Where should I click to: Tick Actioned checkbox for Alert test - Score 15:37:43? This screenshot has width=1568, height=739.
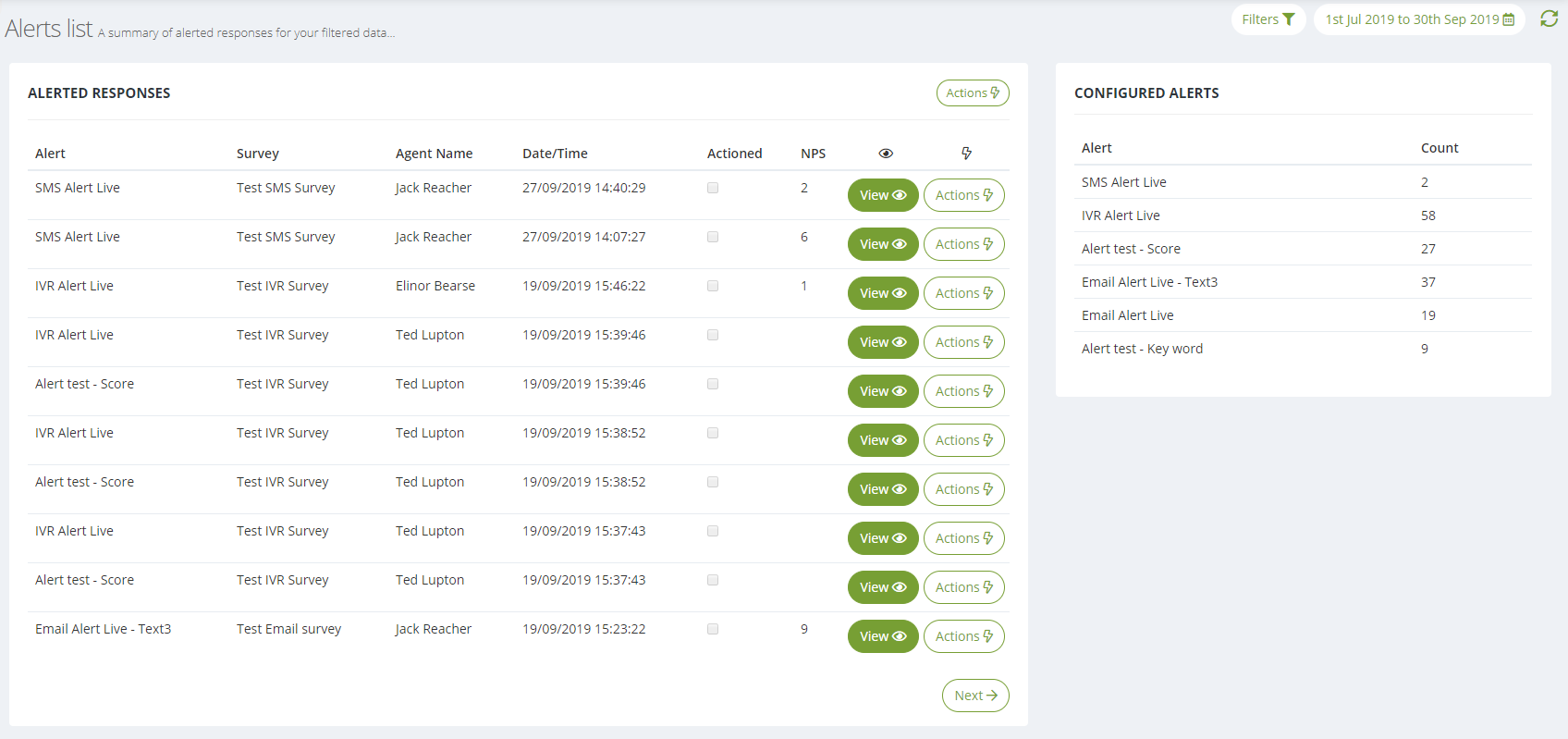click(713, 580)
